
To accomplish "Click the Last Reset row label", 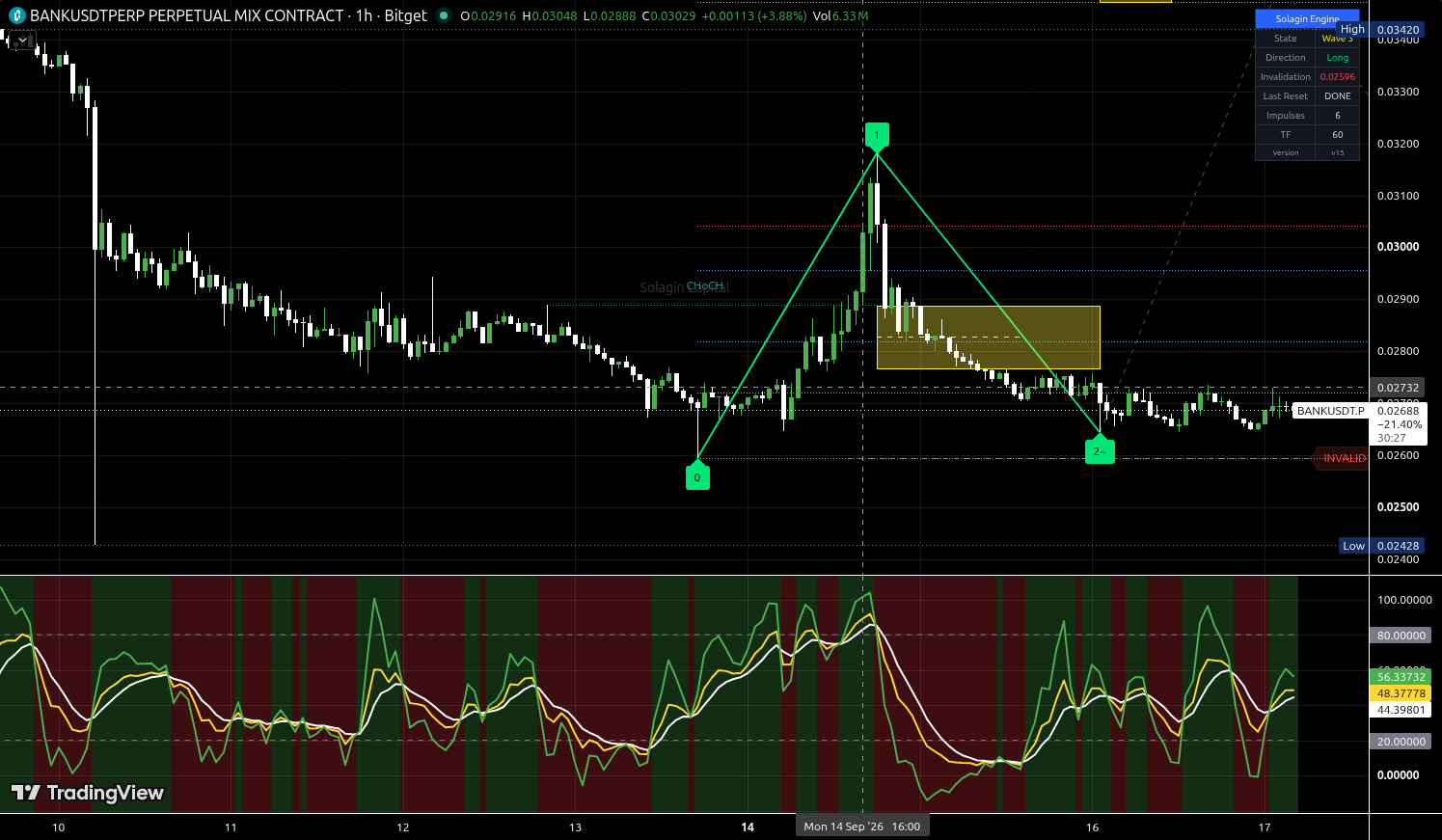I will pos(1286,96).
